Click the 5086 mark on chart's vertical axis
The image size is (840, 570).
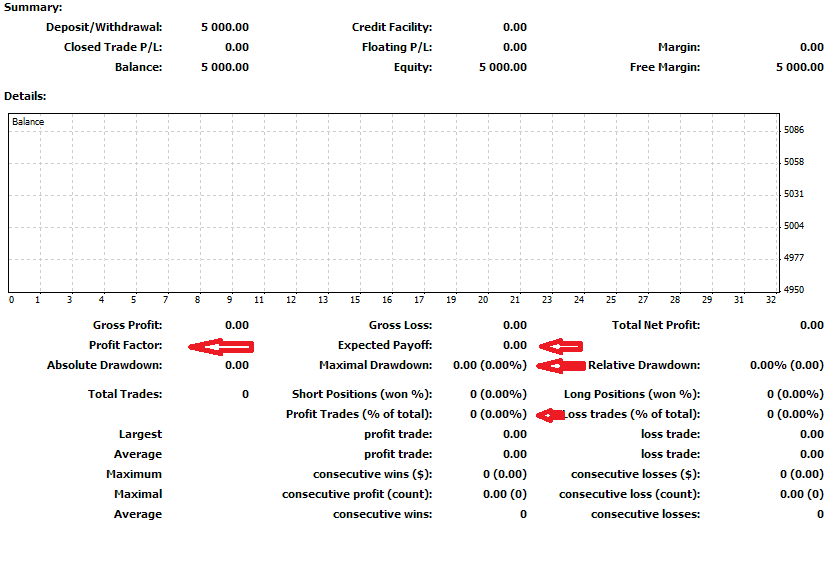coord(794,130)
